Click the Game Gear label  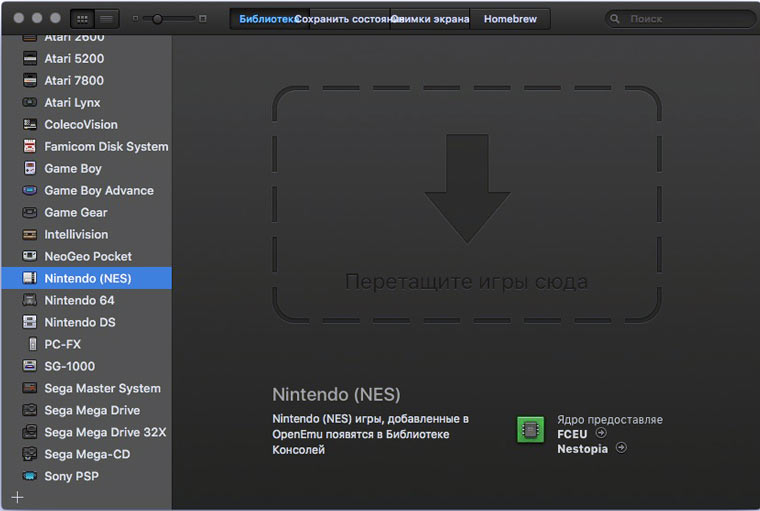[x=76, y=212]
